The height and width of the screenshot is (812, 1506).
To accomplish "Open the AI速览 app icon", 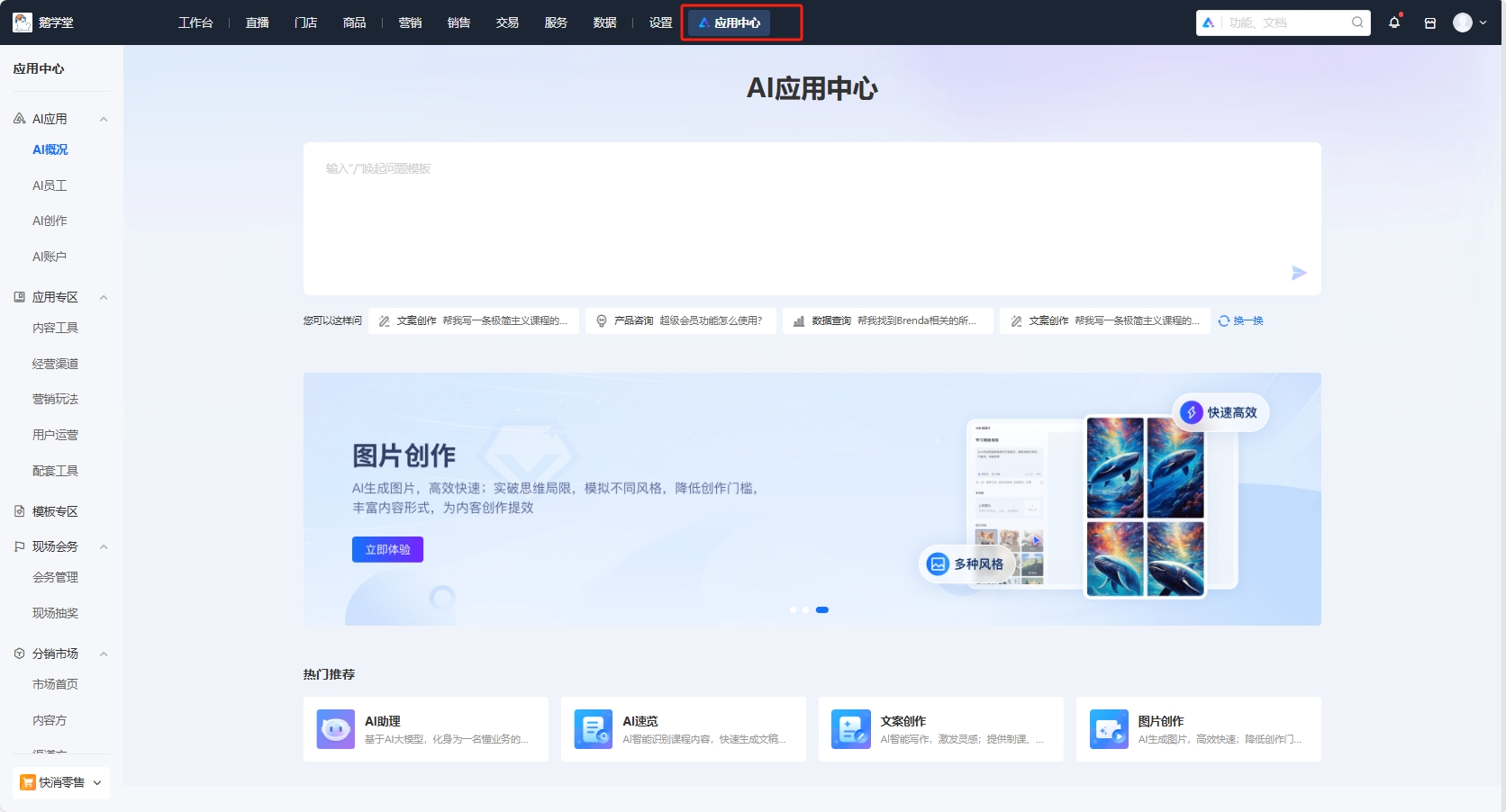I will click(592, 729).
